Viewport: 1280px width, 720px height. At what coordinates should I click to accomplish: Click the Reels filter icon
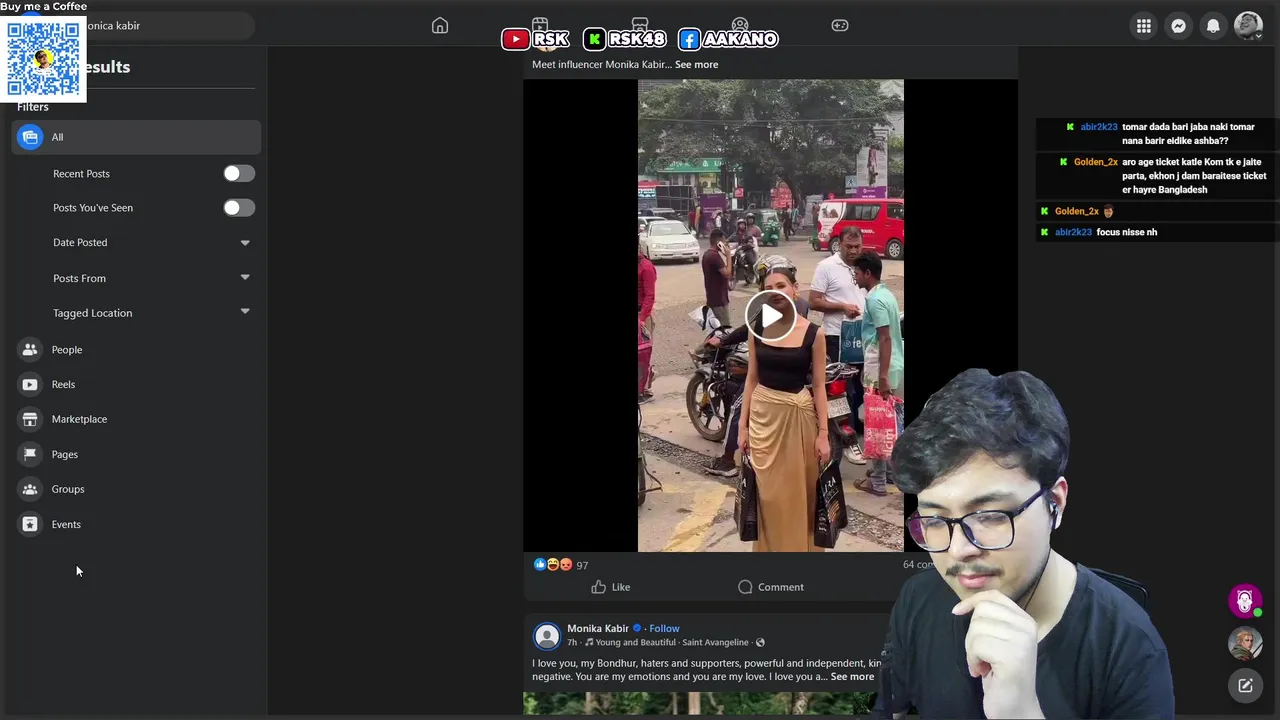pyautogui.click(x=30, y=384)
